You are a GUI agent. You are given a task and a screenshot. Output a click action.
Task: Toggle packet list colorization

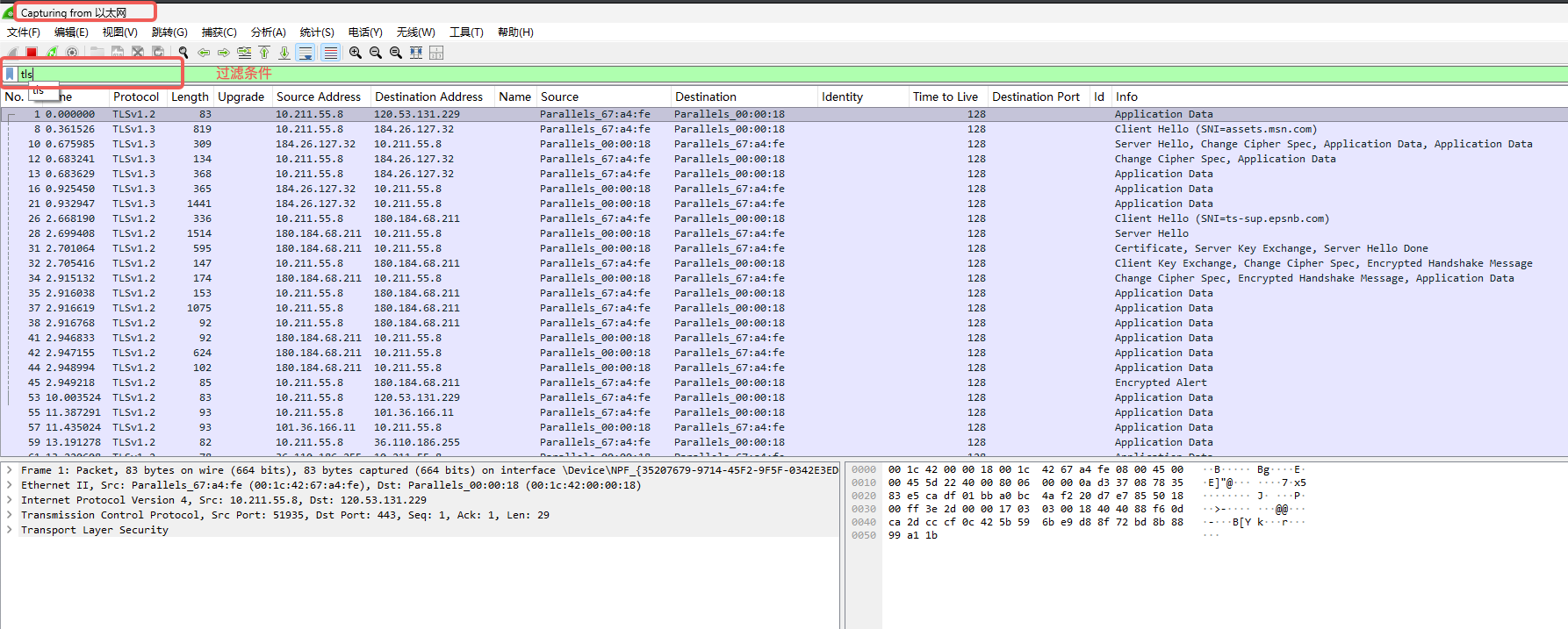(330, 53)
